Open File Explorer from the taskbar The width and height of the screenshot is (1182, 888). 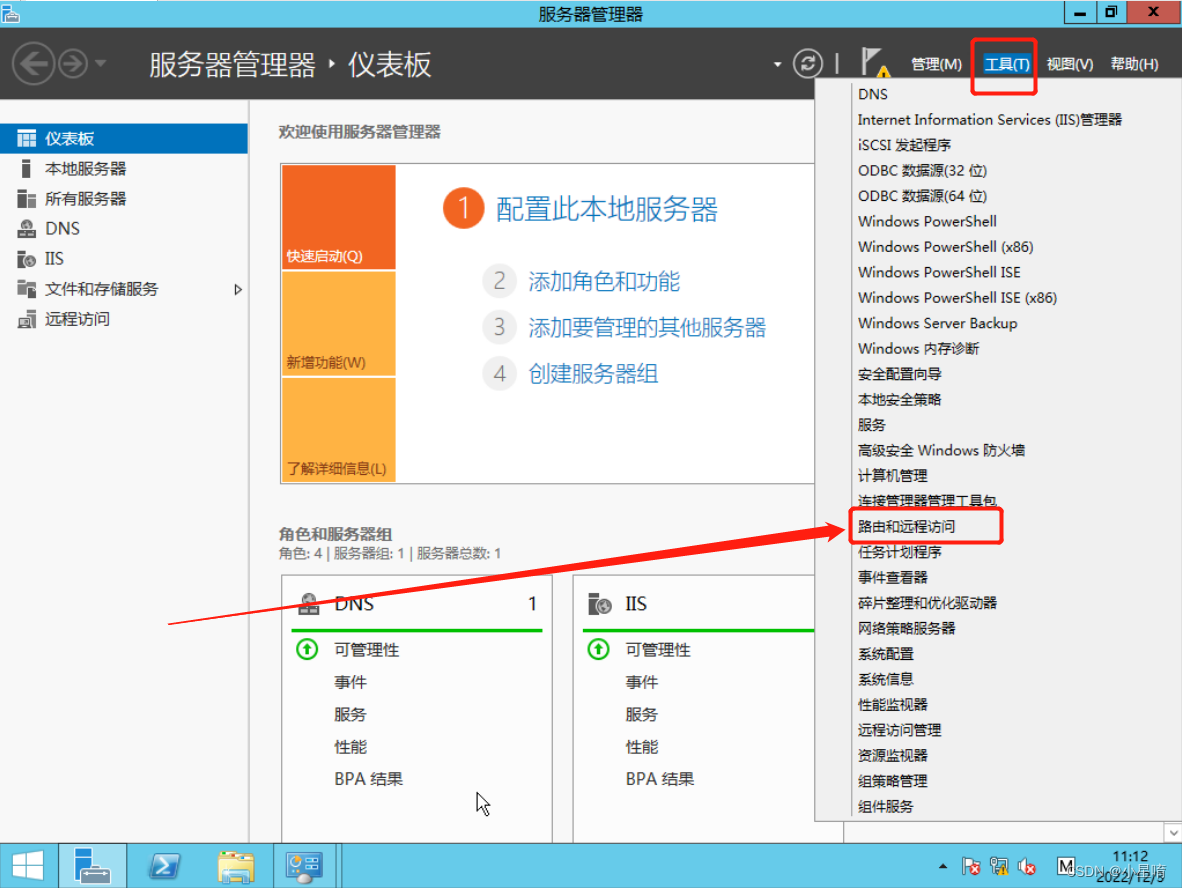(236, 865)
